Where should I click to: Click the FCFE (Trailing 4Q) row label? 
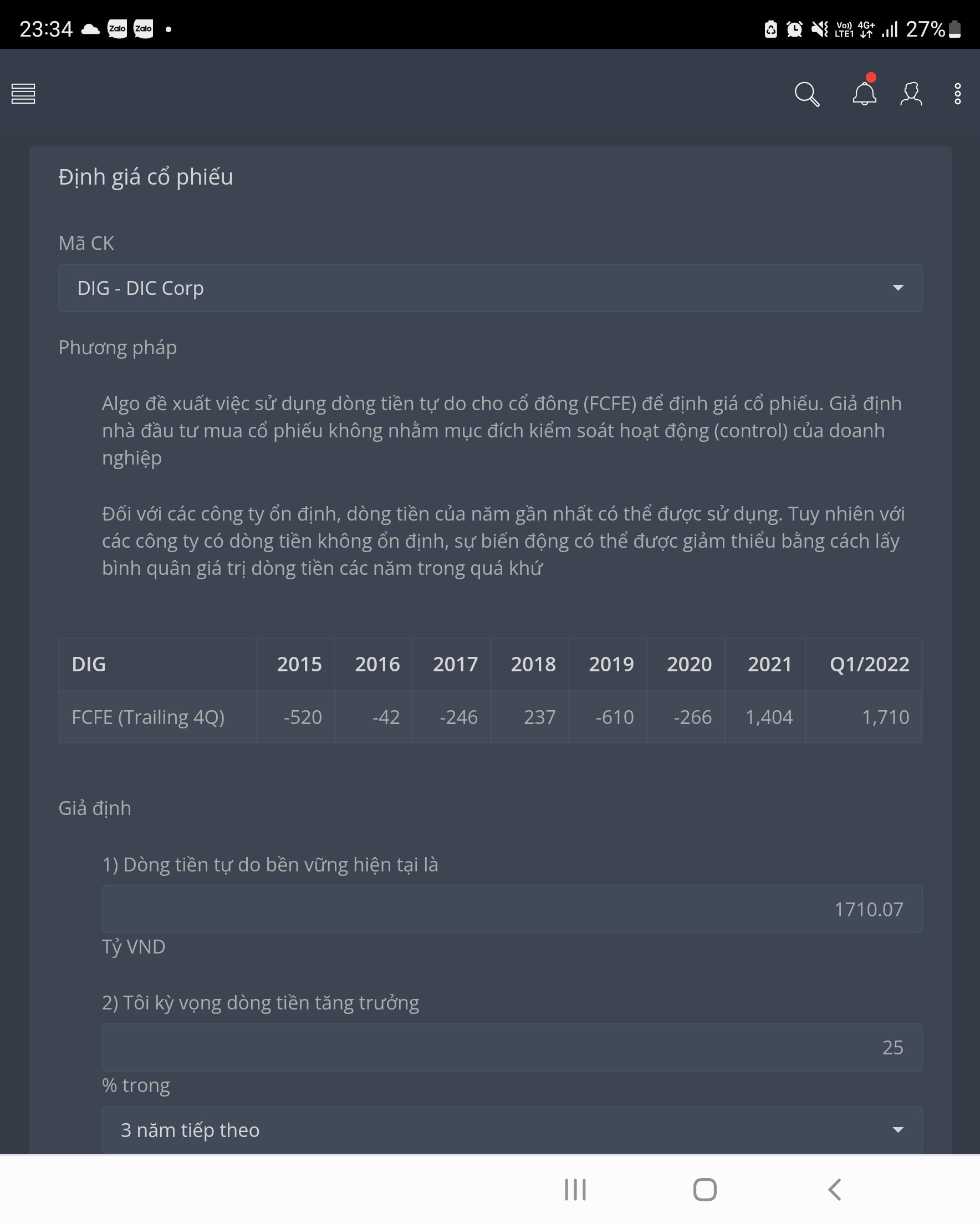(148, 717)
